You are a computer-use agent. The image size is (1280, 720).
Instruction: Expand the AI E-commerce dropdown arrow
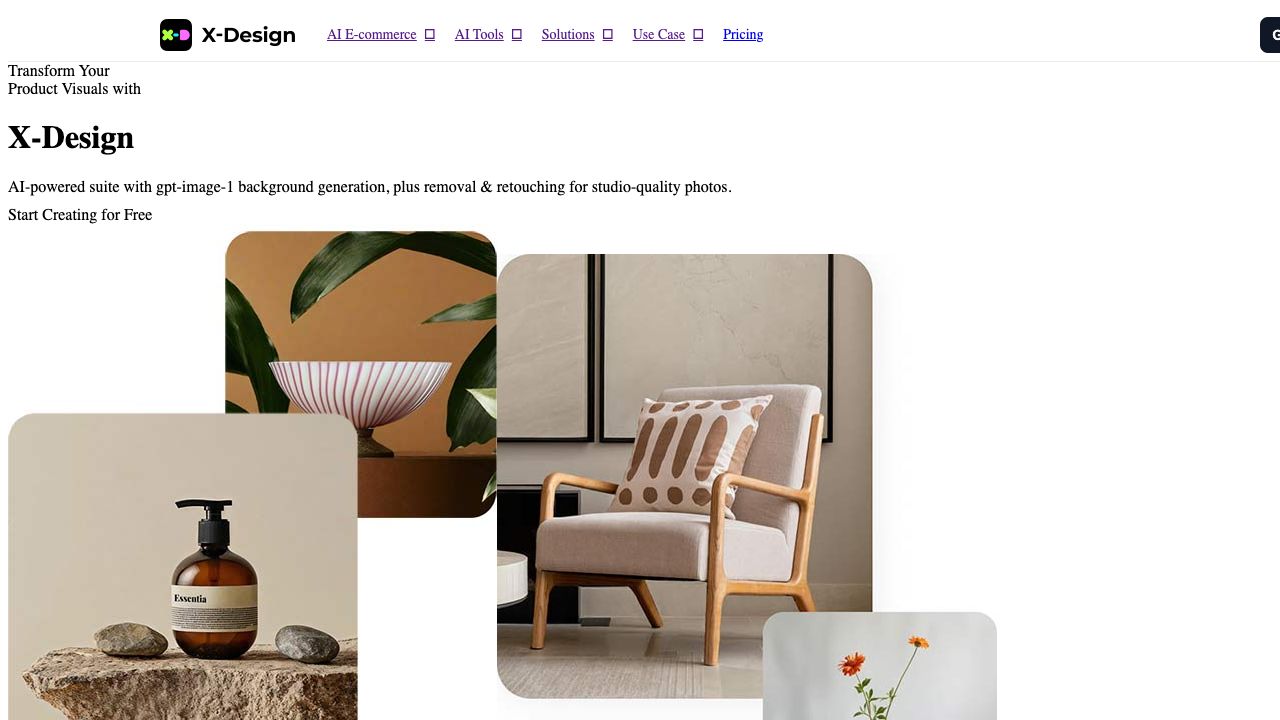(430, 35)
